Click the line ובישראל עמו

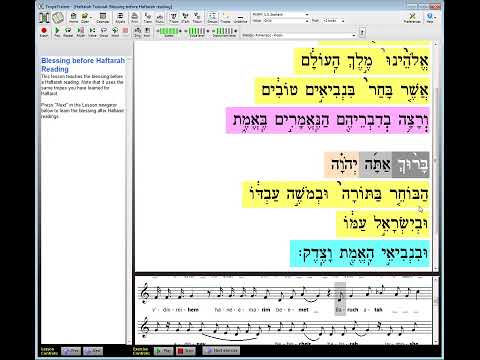click(x=383, y=224)
